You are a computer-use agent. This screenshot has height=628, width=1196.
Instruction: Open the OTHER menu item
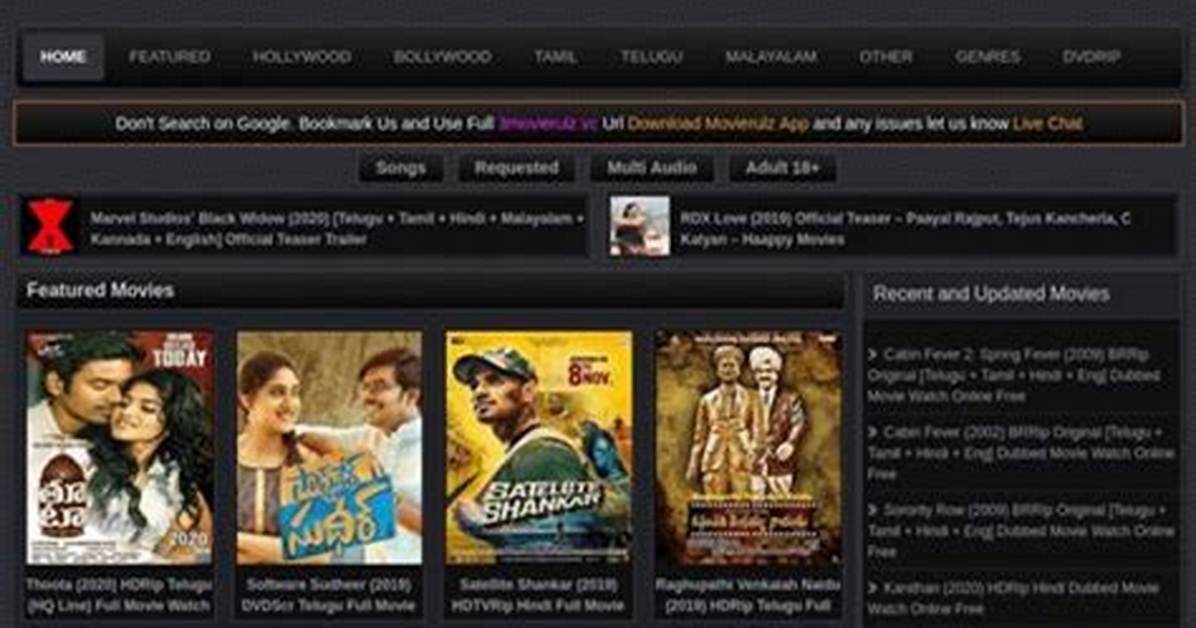point(885,56)
